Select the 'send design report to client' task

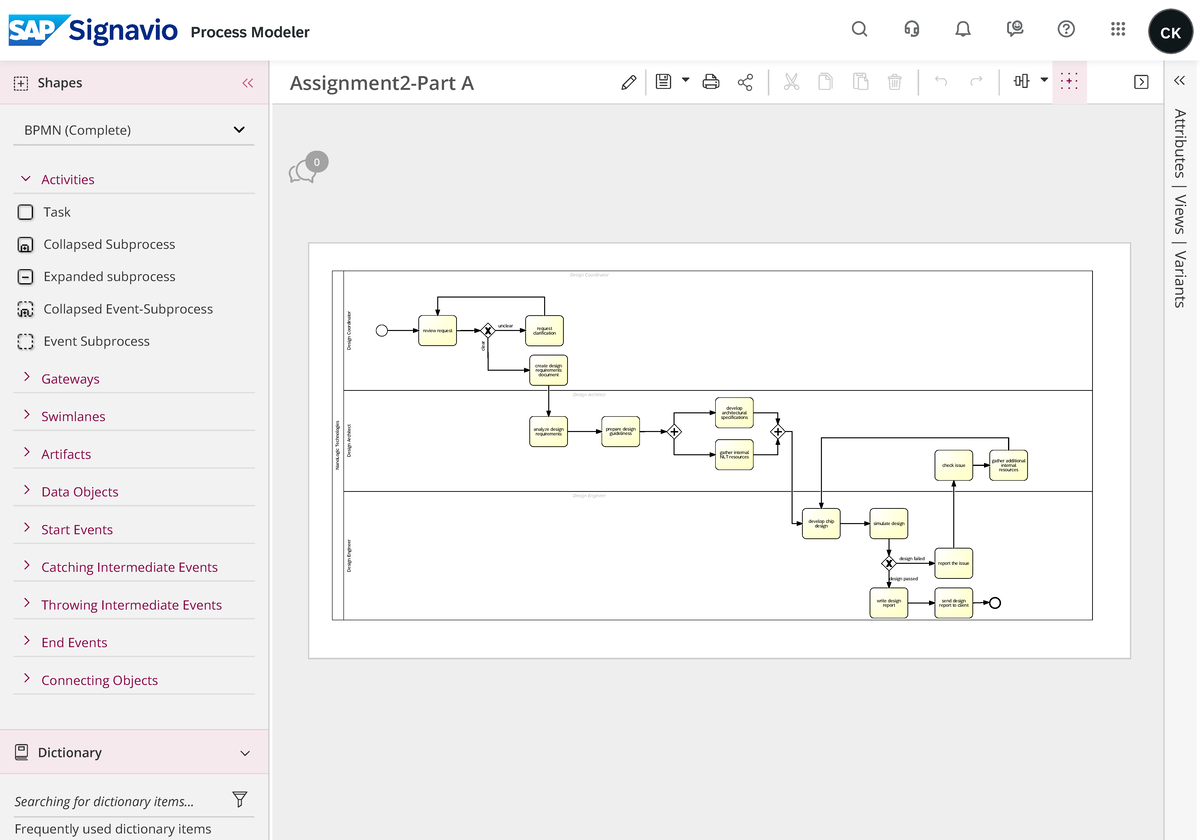coord(953,603)
